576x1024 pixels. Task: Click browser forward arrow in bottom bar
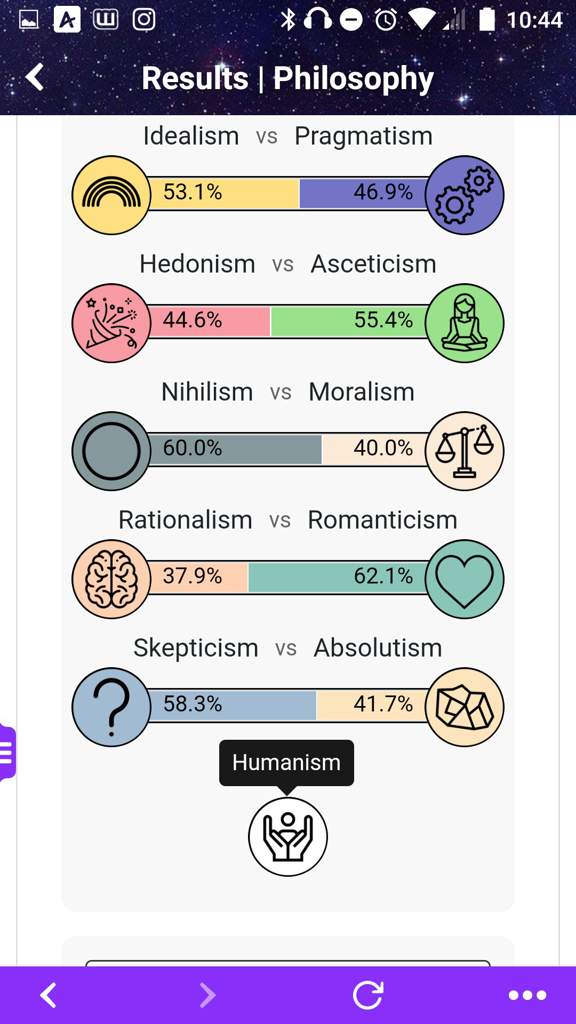pyautogui.click(x=207, y=995)
